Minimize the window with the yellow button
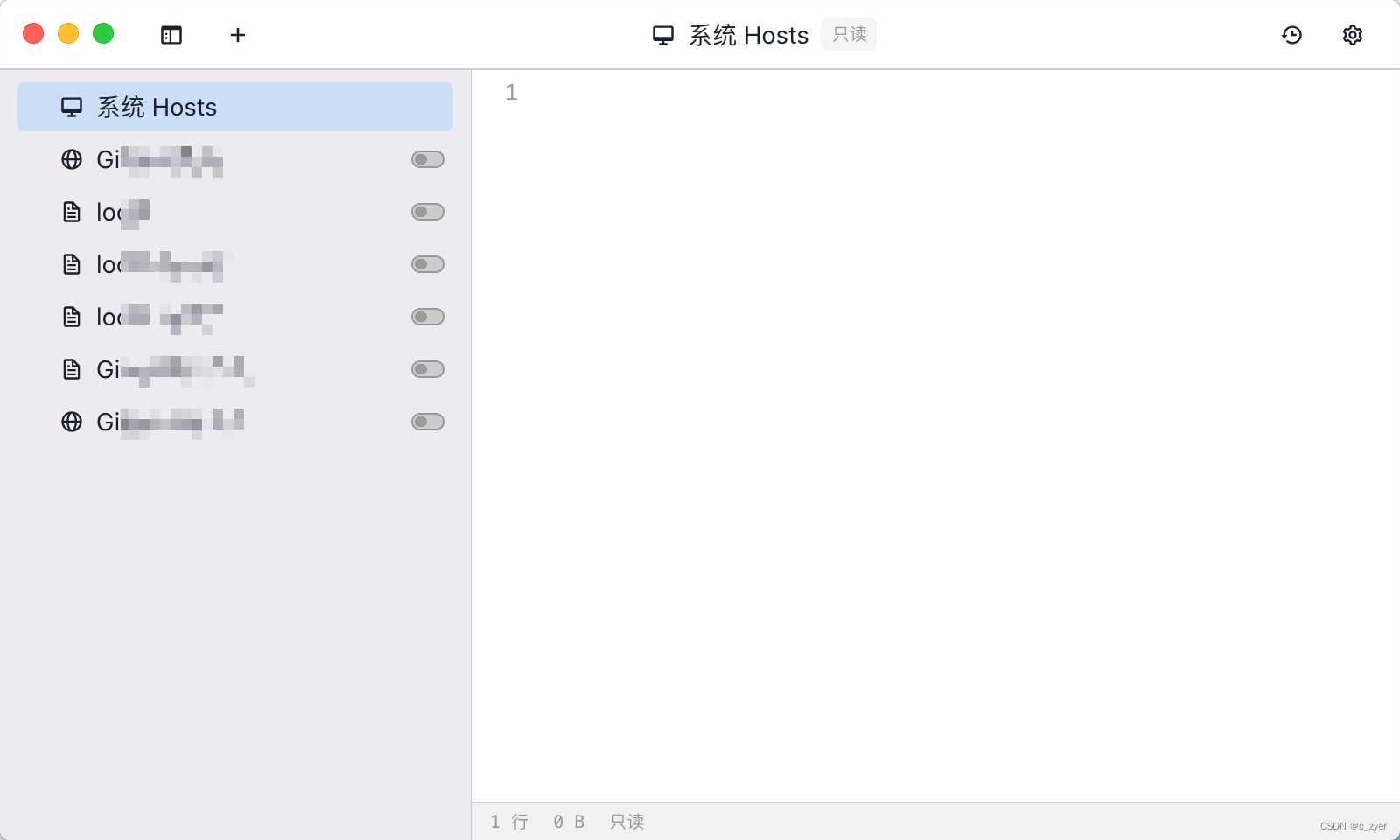 point(68,33)
